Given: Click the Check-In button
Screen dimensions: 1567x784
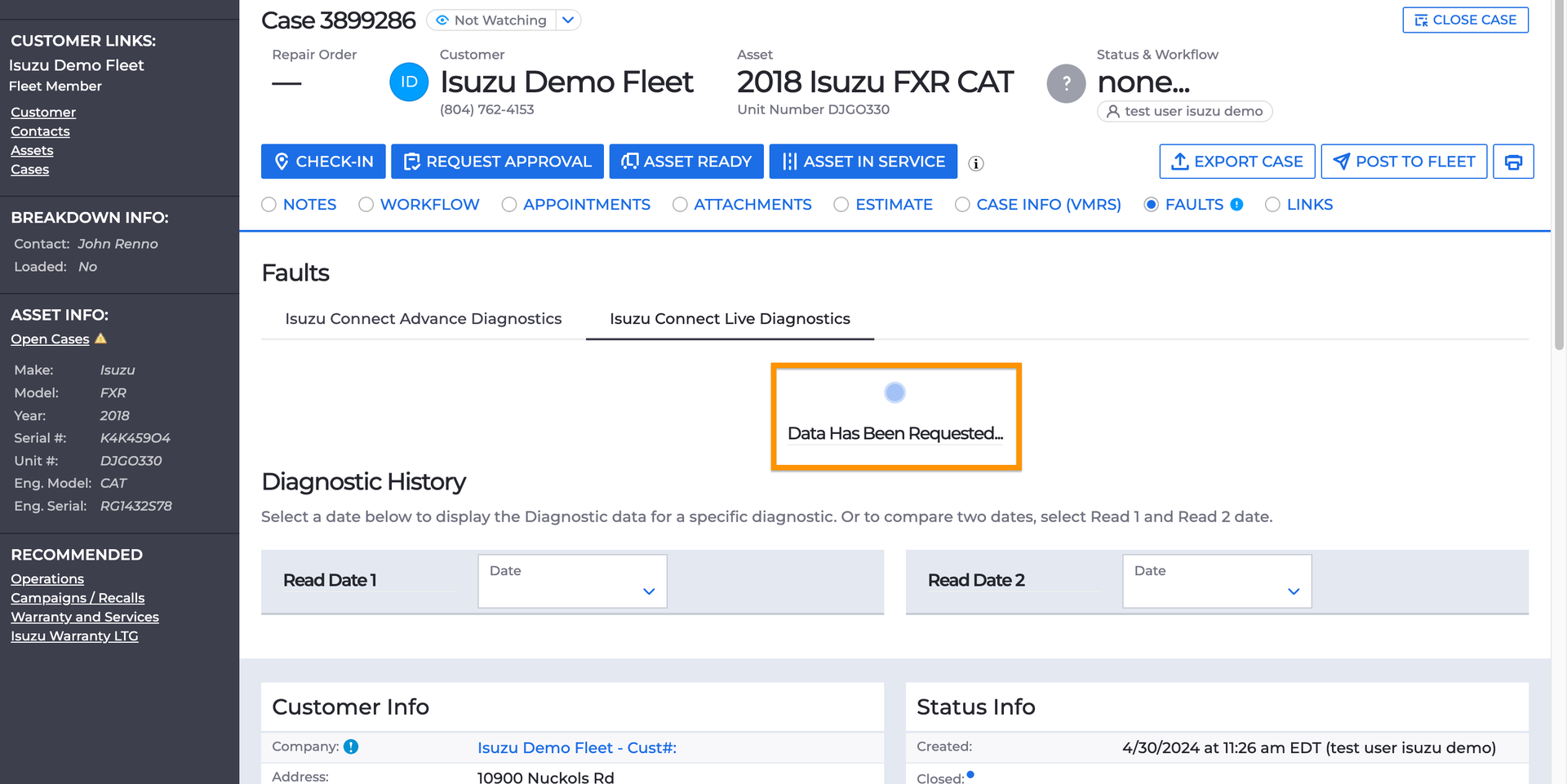Looking at the screenshot, I should coord(324,162).
